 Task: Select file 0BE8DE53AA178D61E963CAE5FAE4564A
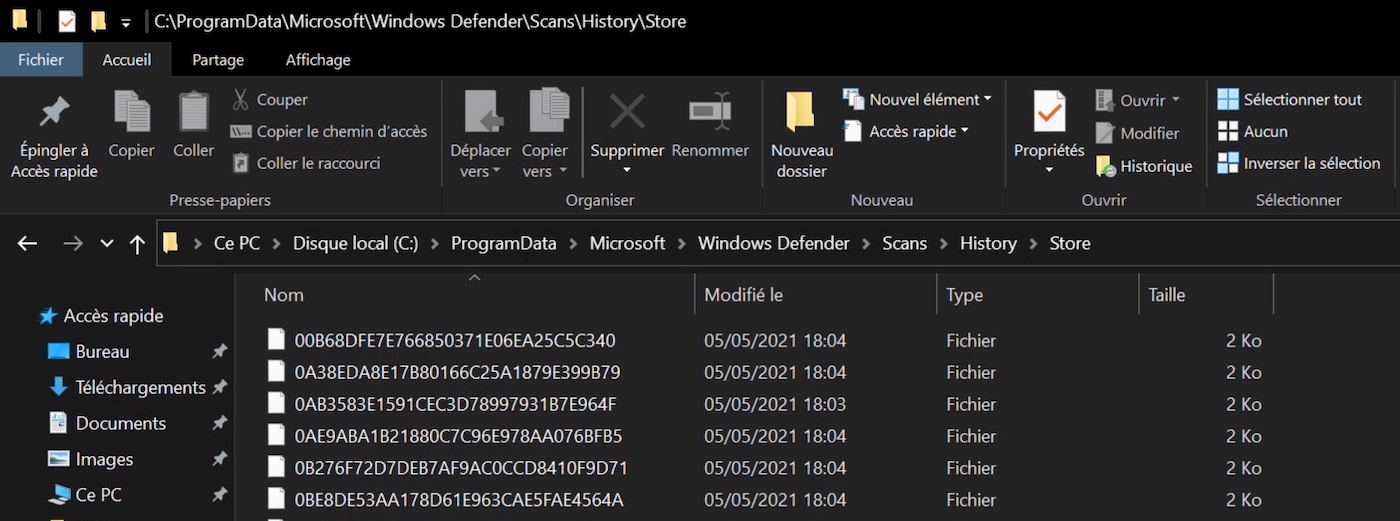459,500
